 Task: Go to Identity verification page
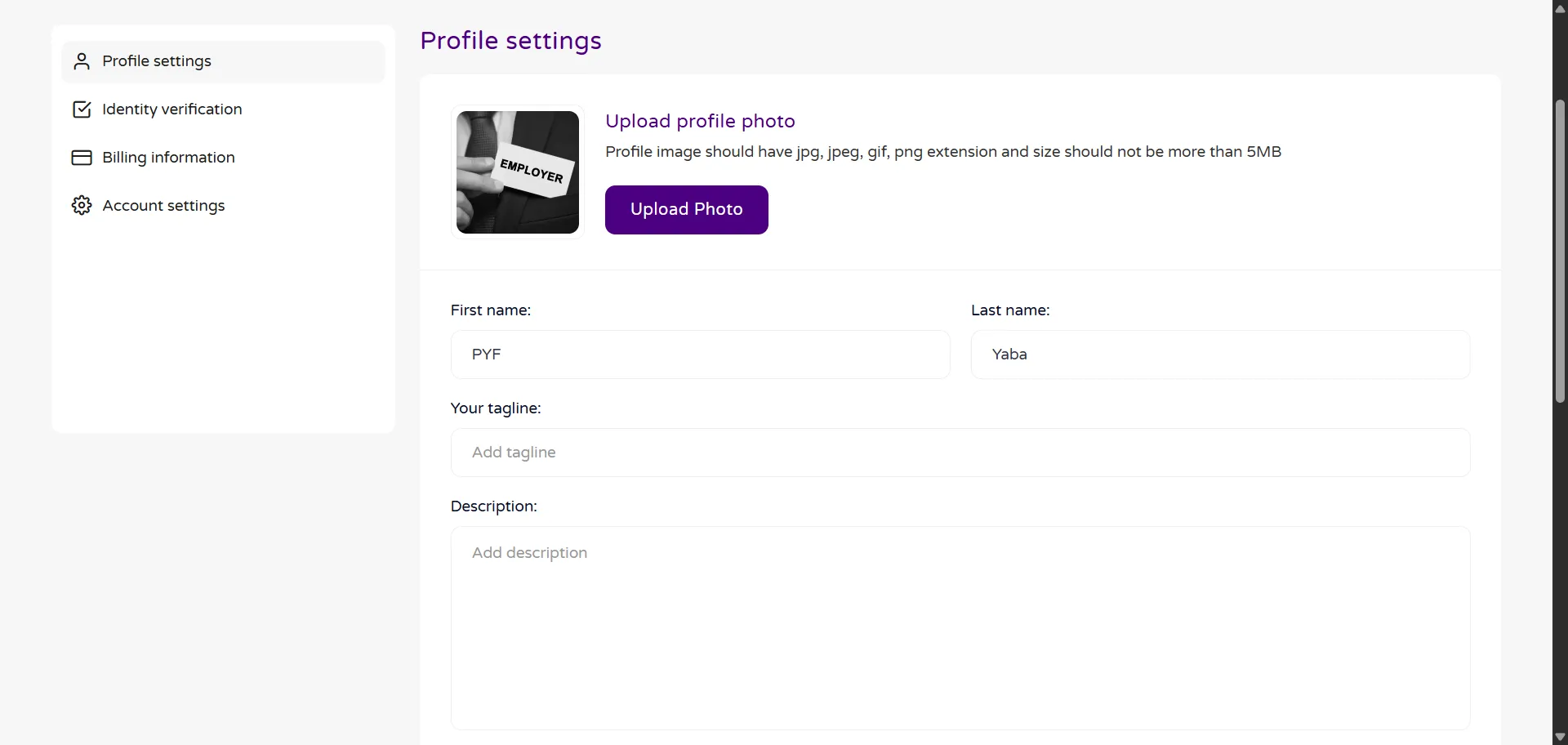tap(171, 109)
